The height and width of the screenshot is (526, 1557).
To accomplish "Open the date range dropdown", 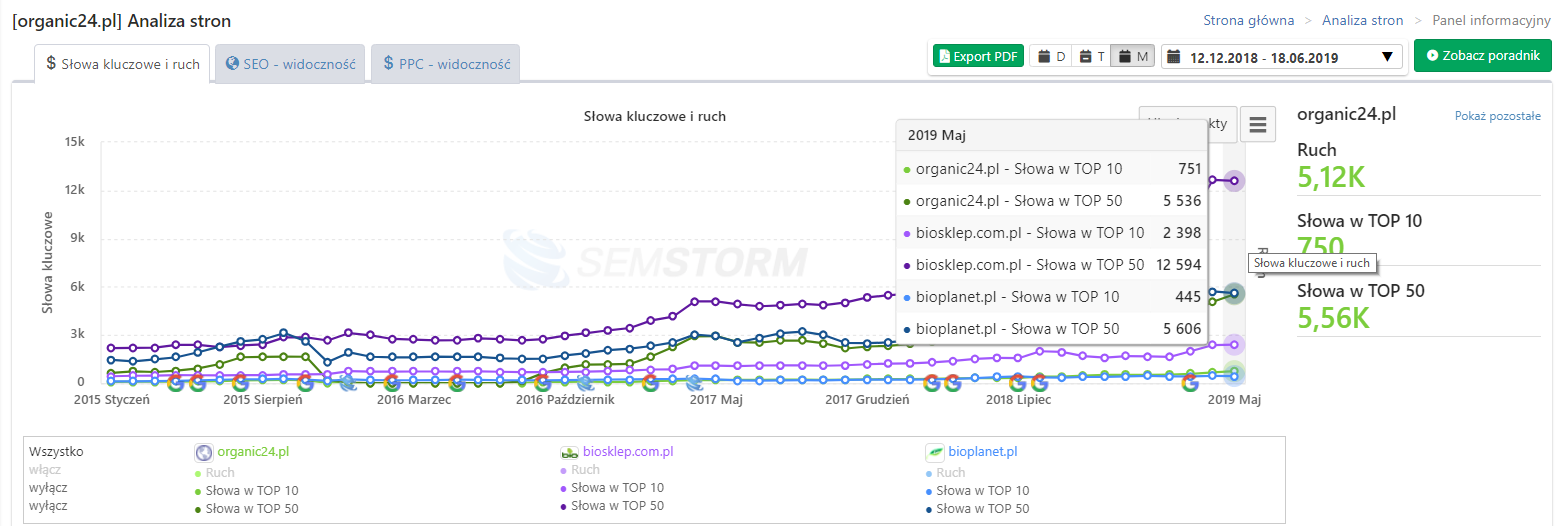I will [x=1281, y=57].
